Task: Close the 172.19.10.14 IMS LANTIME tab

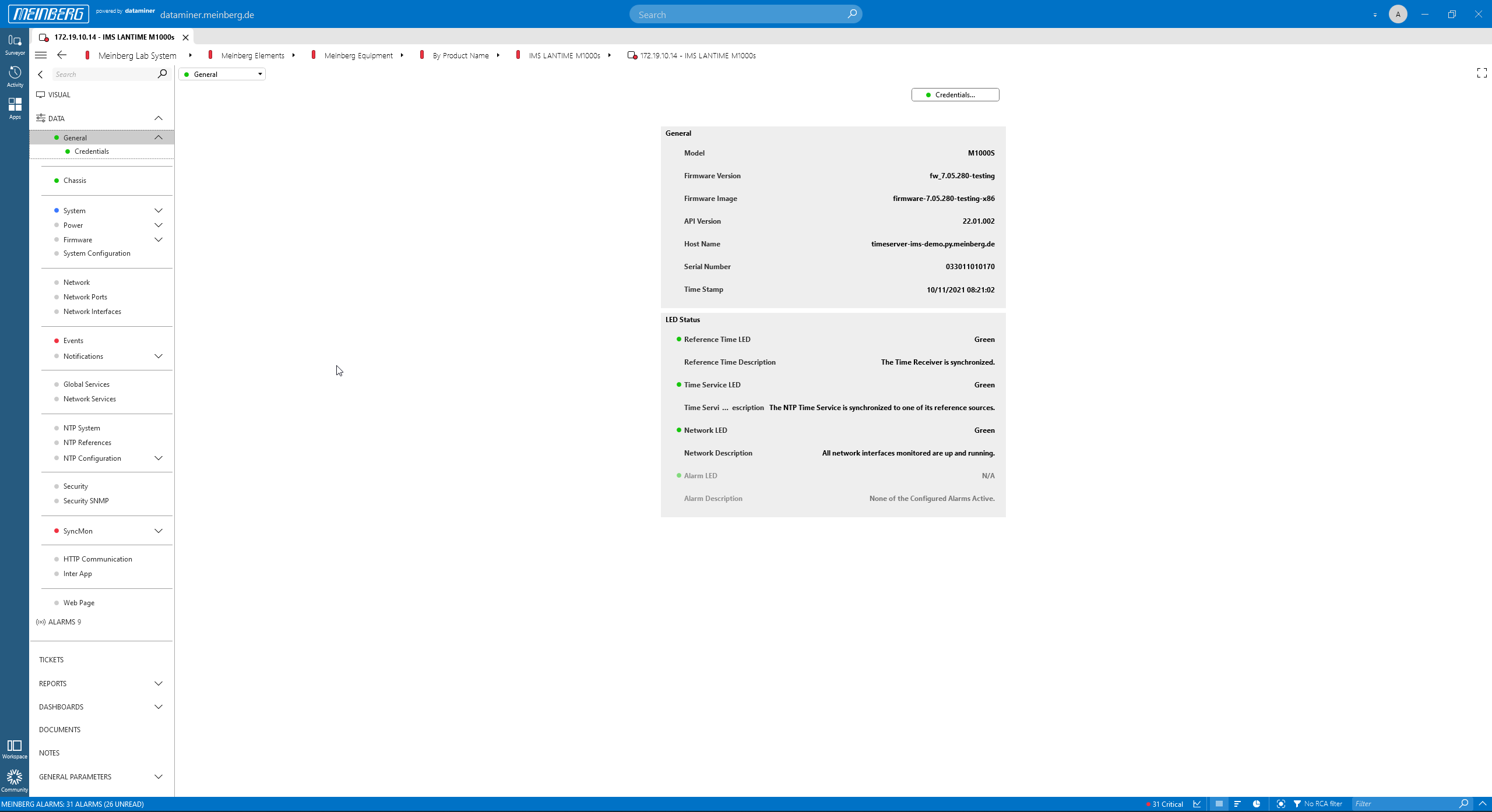Action: pos(185,37)
